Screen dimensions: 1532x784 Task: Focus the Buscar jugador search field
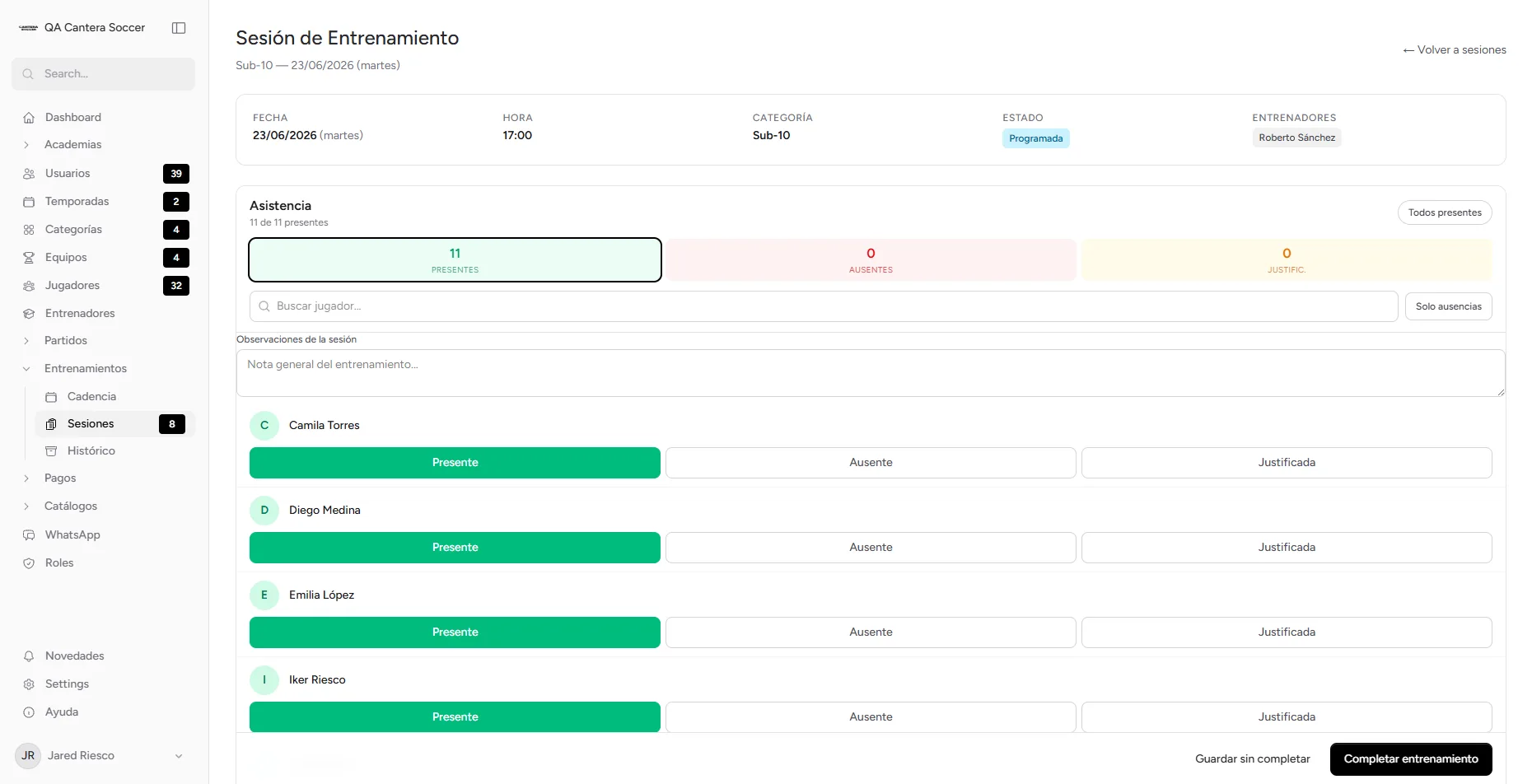pos(824,306)
